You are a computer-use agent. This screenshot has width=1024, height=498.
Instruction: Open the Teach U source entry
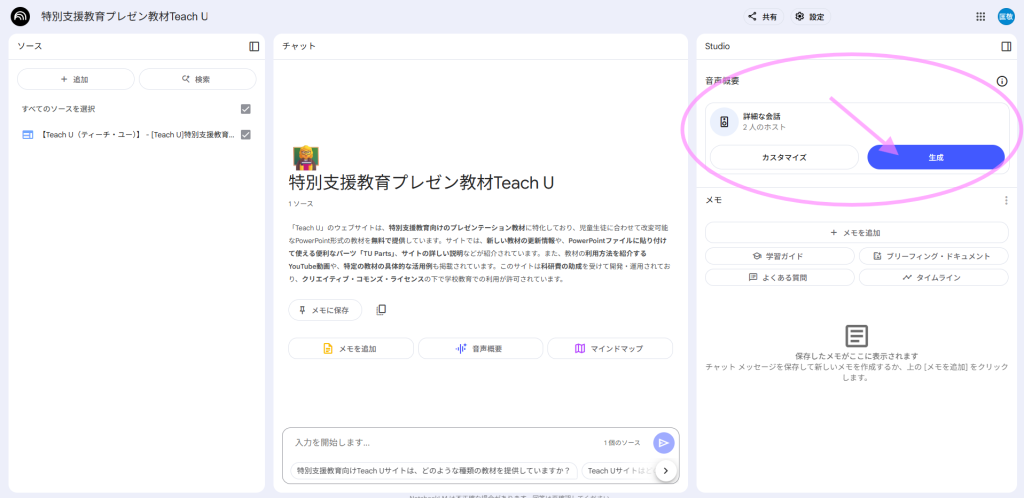tap(137, 135)
